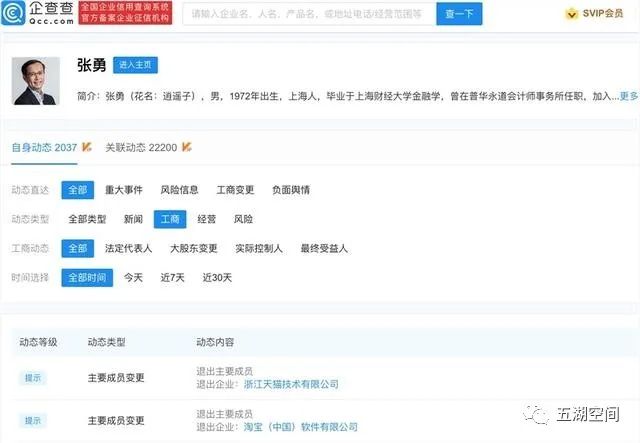The width and height of the screenshot is (640, 443).
Task: Filter by 实际控制人
Action: [259, 248]
